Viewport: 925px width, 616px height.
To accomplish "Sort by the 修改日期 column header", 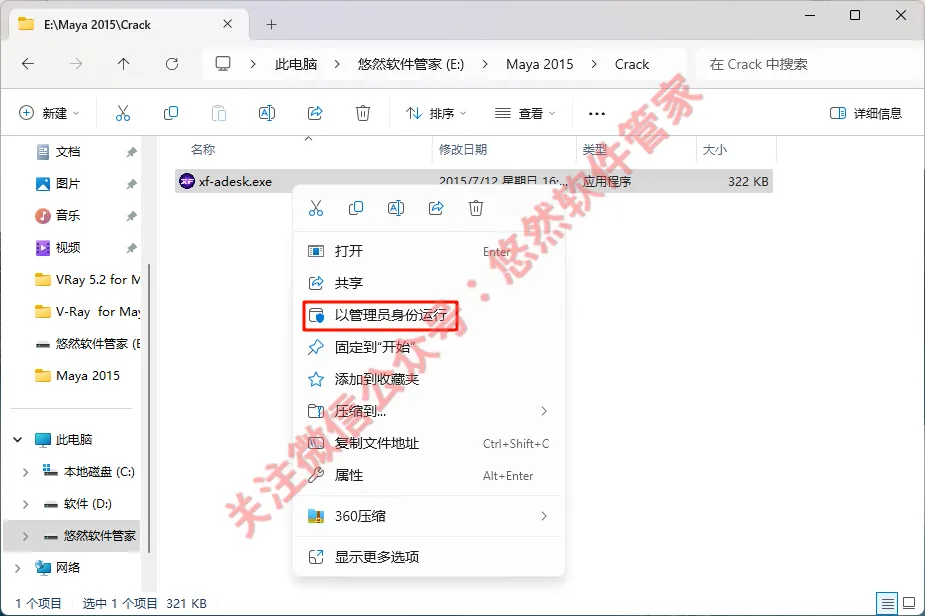I will click(x=463, y=149).
